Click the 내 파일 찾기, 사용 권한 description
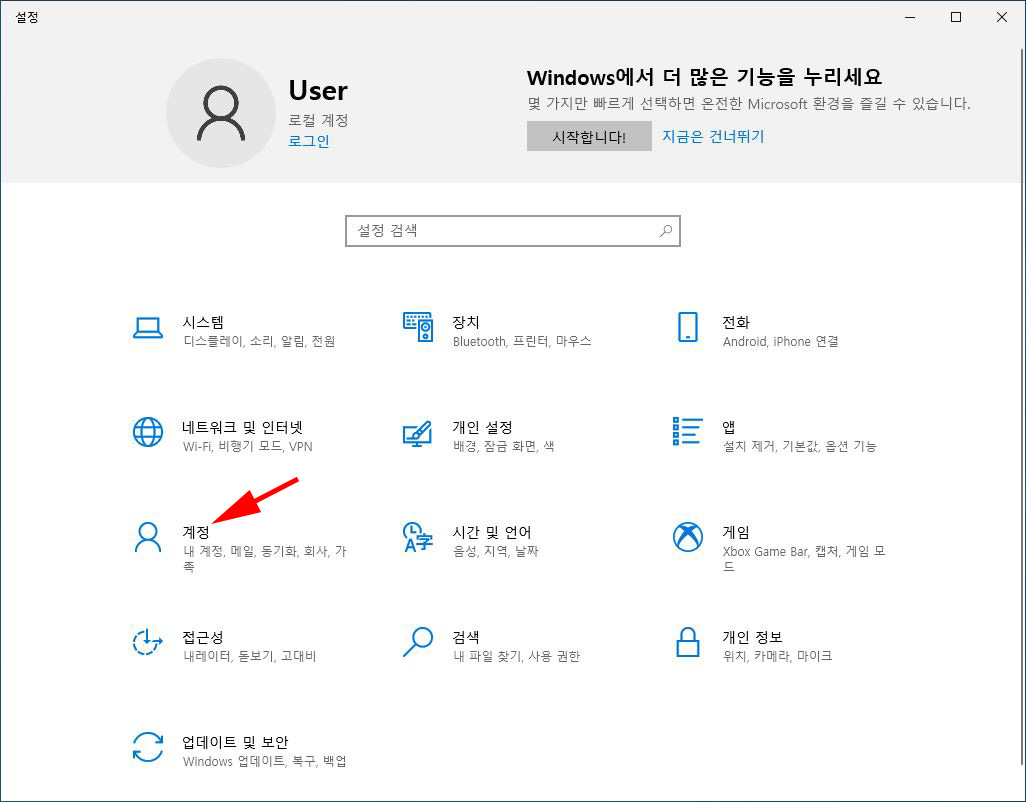Screen dimensions: 1026x802 click(x=516, y=656)
